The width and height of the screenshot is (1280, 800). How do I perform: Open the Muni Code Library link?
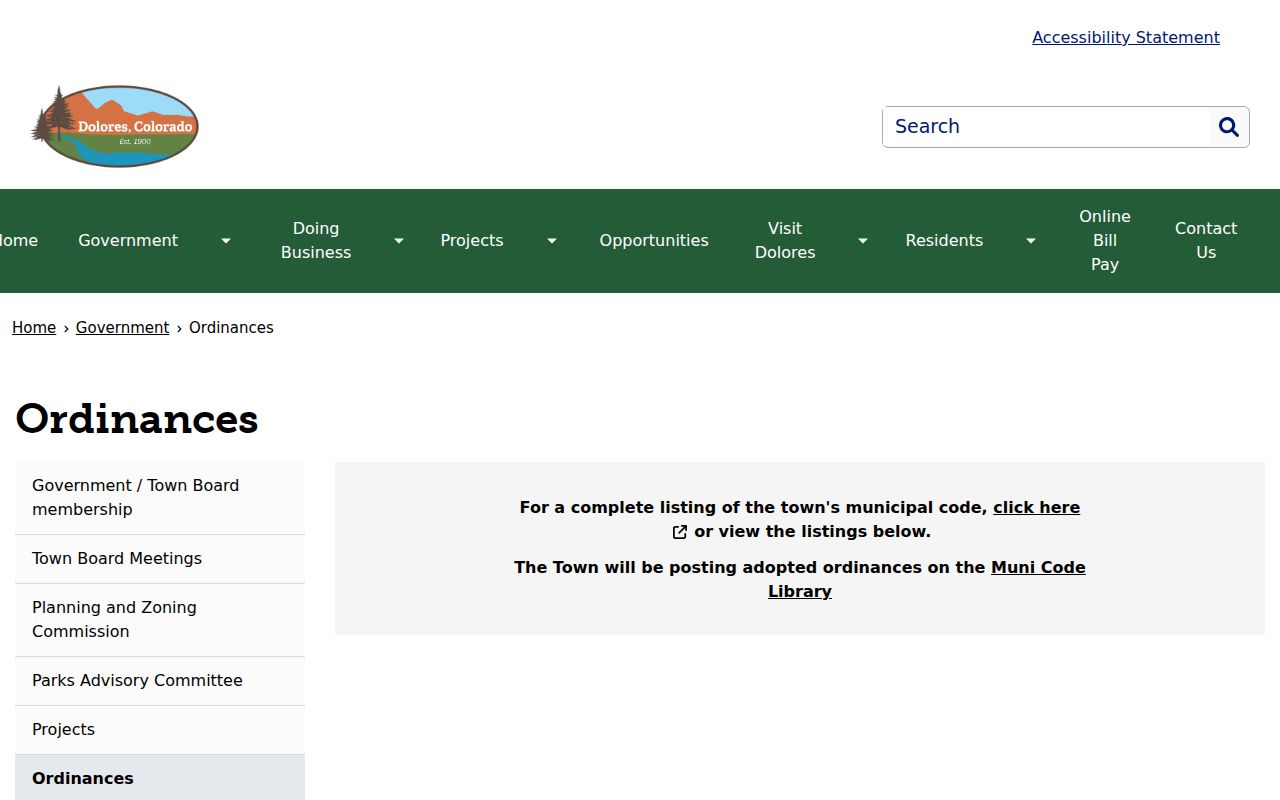point(927,579)
